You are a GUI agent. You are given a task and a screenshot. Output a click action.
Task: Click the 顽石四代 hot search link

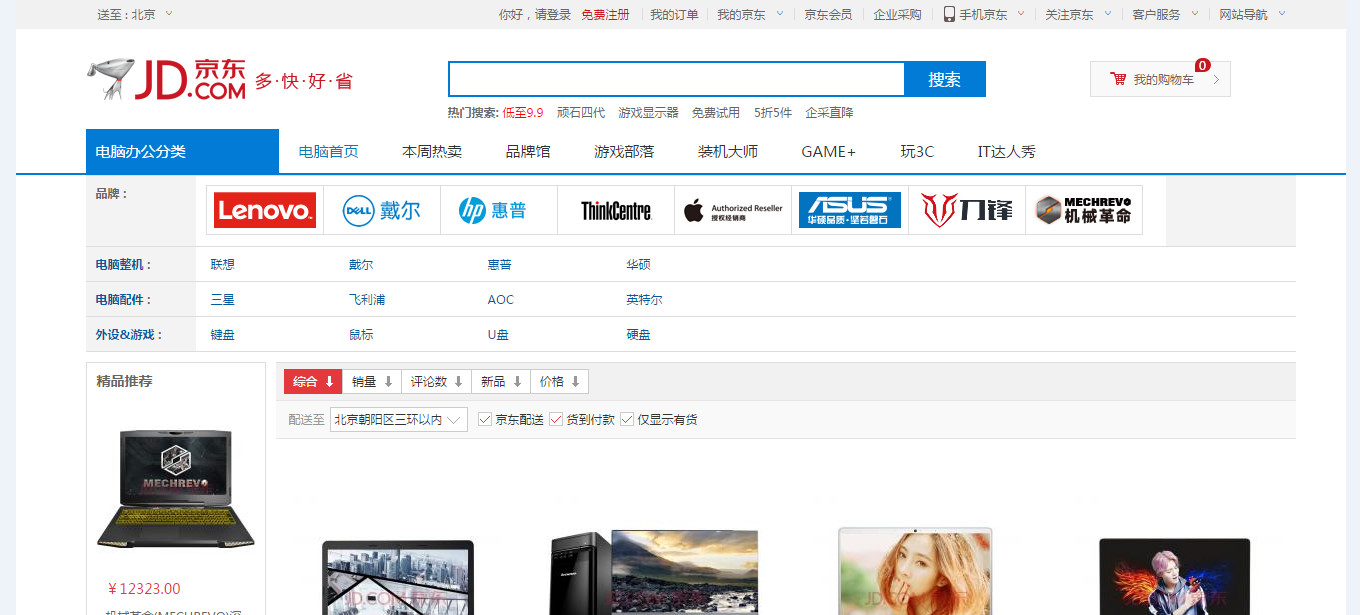pos(581,112)
